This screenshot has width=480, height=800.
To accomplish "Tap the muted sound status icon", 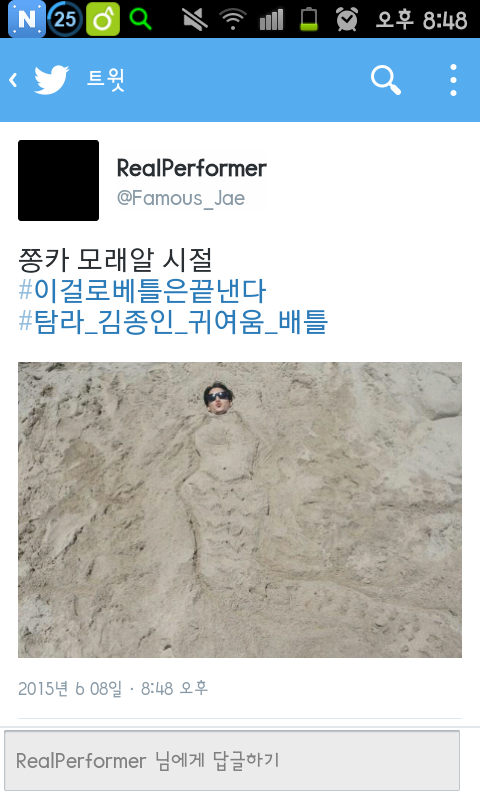I will point(195,19).
